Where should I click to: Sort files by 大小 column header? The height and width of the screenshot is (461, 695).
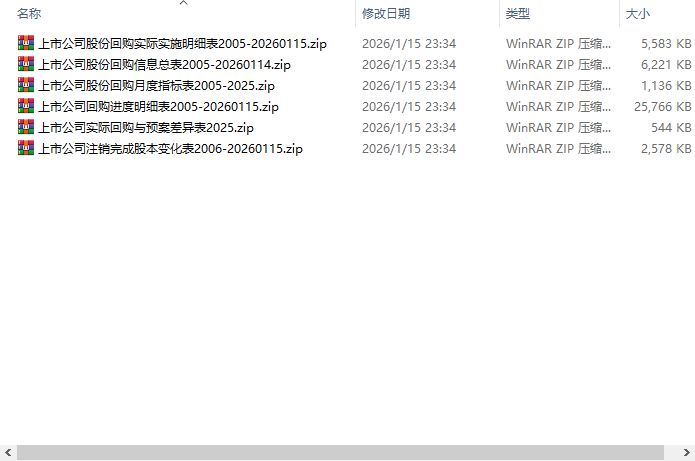[x=638, y=14]
